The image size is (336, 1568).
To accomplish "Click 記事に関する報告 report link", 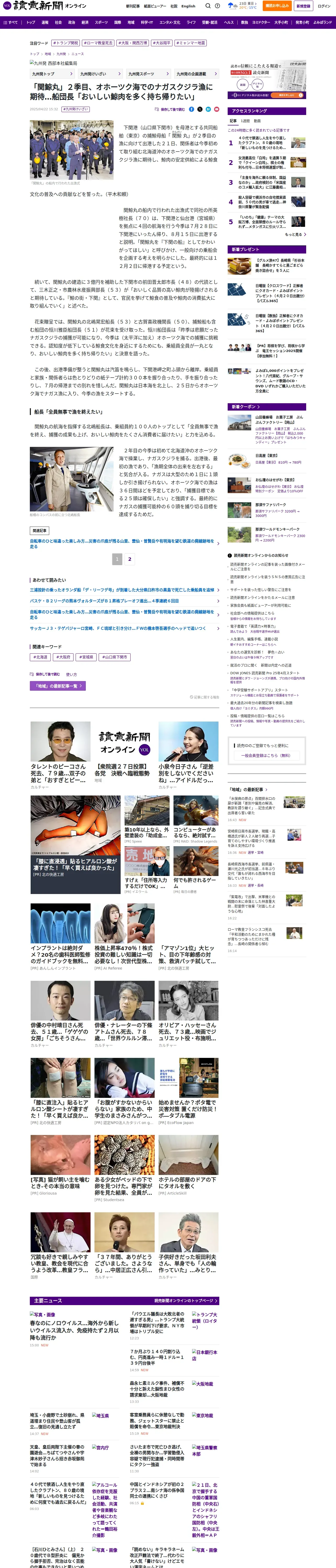I will point(204,697).
